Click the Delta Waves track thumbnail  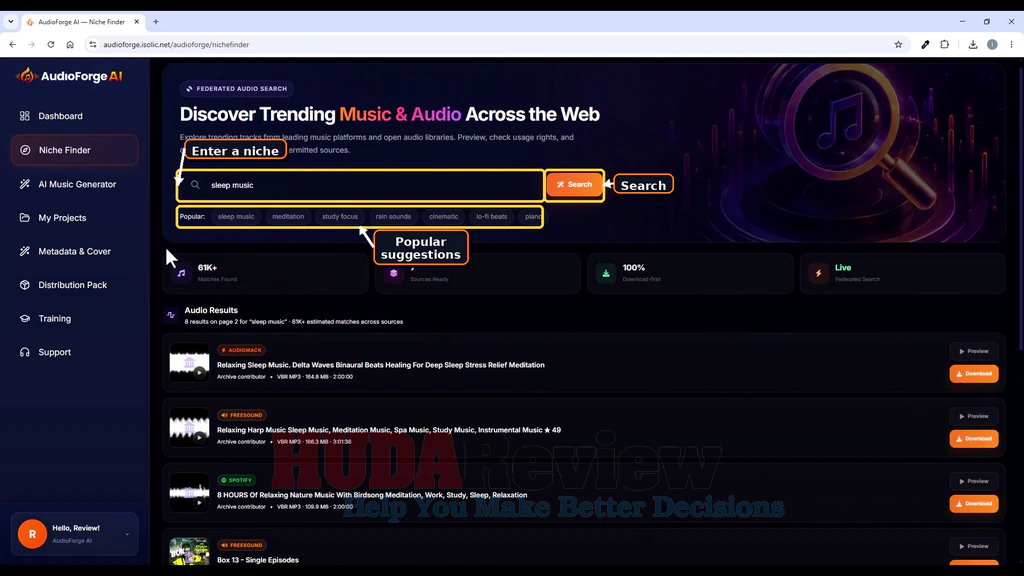click(189, 362)
